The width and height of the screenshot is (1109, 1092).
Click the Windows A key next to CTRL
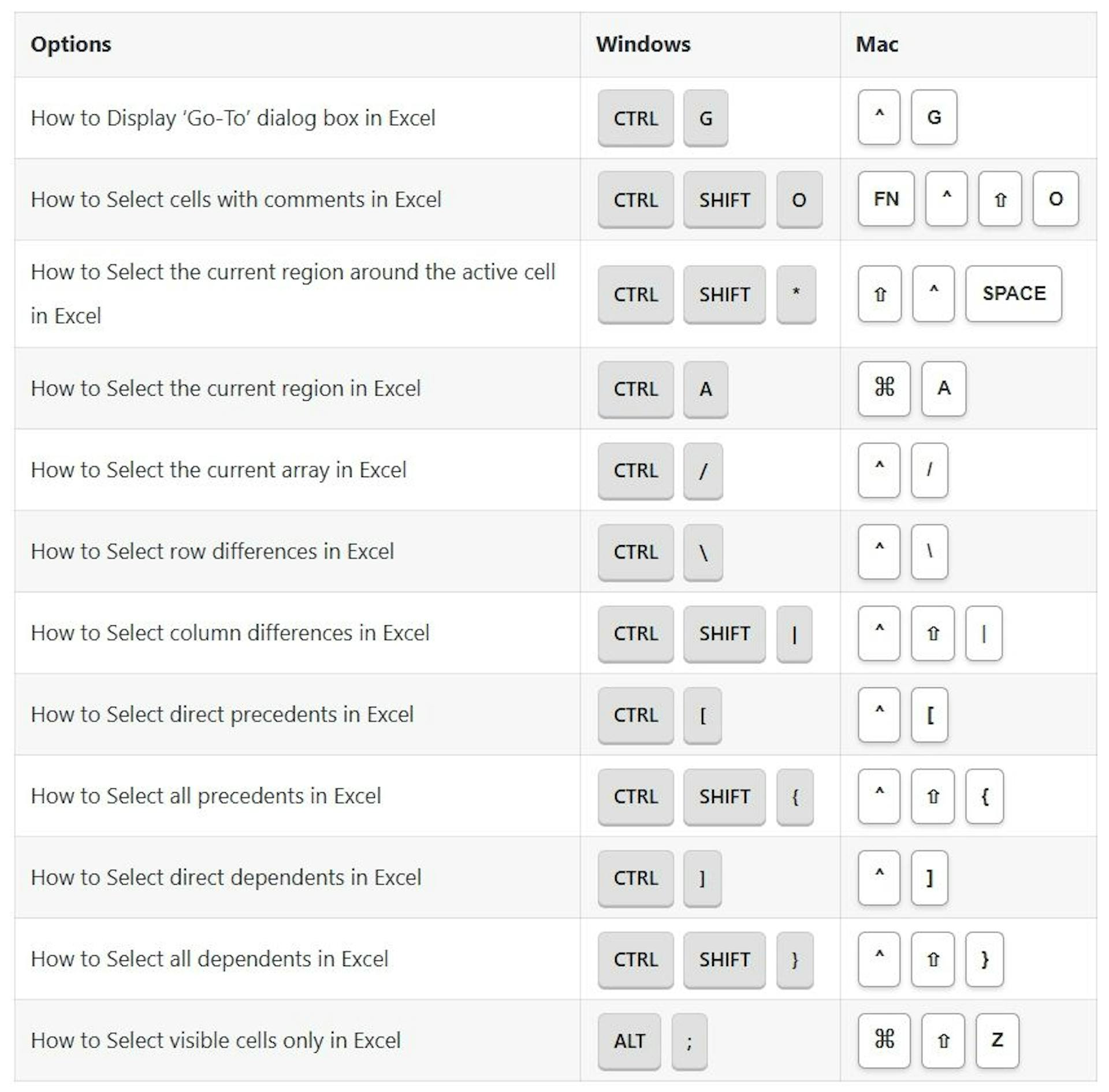(705, 389)
